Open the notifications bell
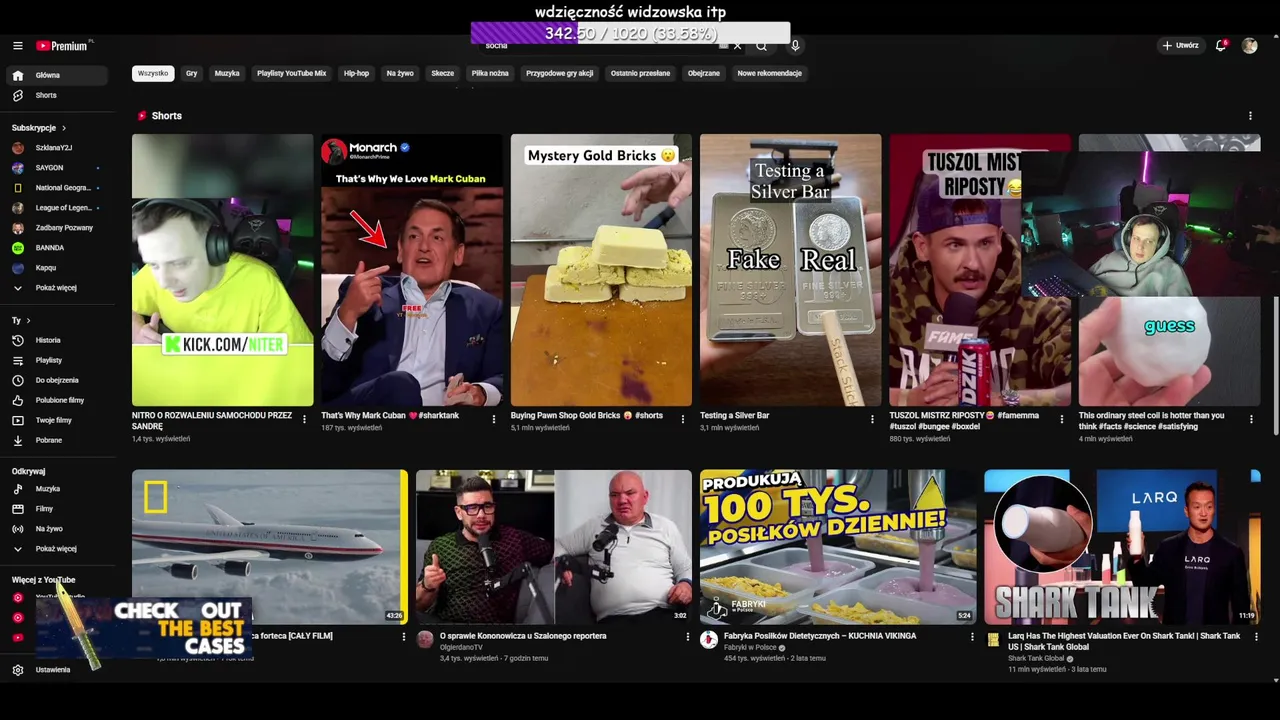 [1220, 46]
